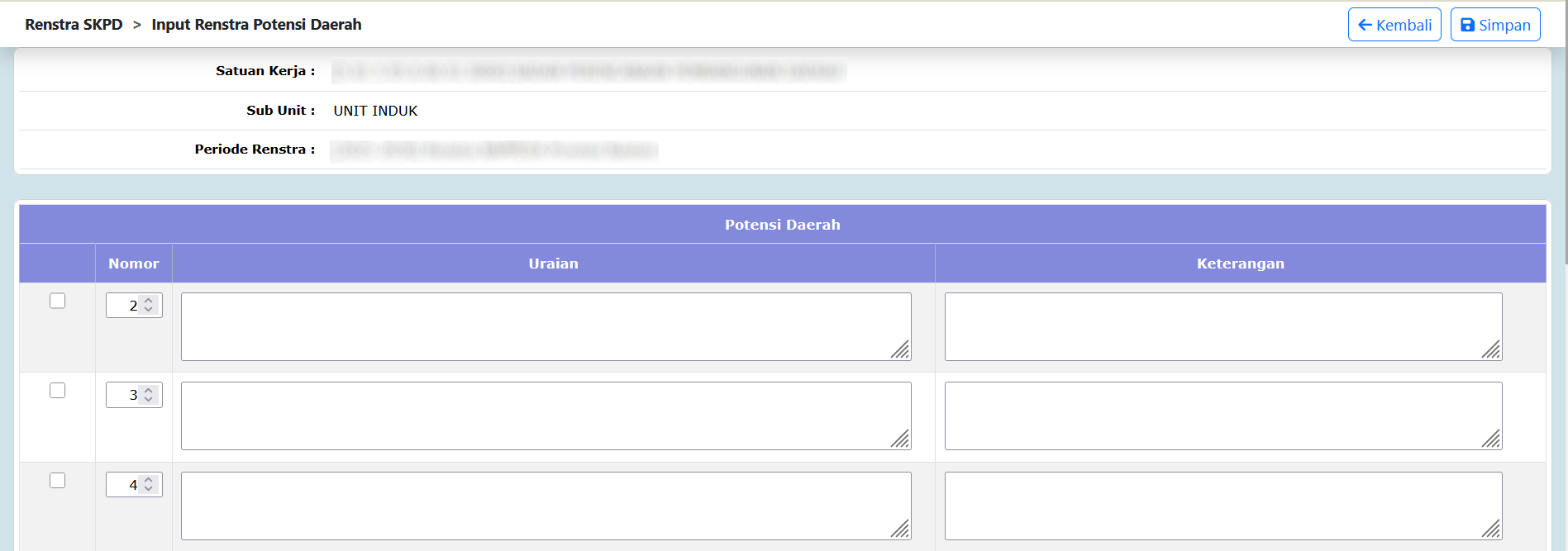The height and width of the screenshot is (551, 1568).
Task: Click the back arrow icon on Kembali
Action: 1365,24
